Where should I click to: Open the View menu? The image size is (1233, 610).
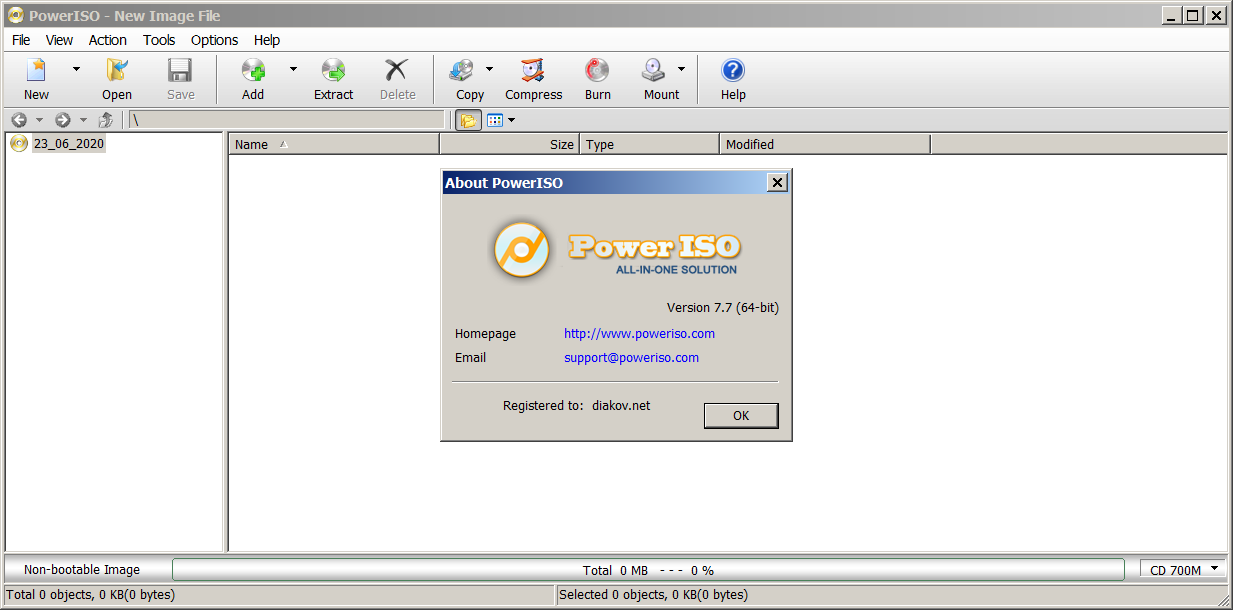(x=59, y=40)
